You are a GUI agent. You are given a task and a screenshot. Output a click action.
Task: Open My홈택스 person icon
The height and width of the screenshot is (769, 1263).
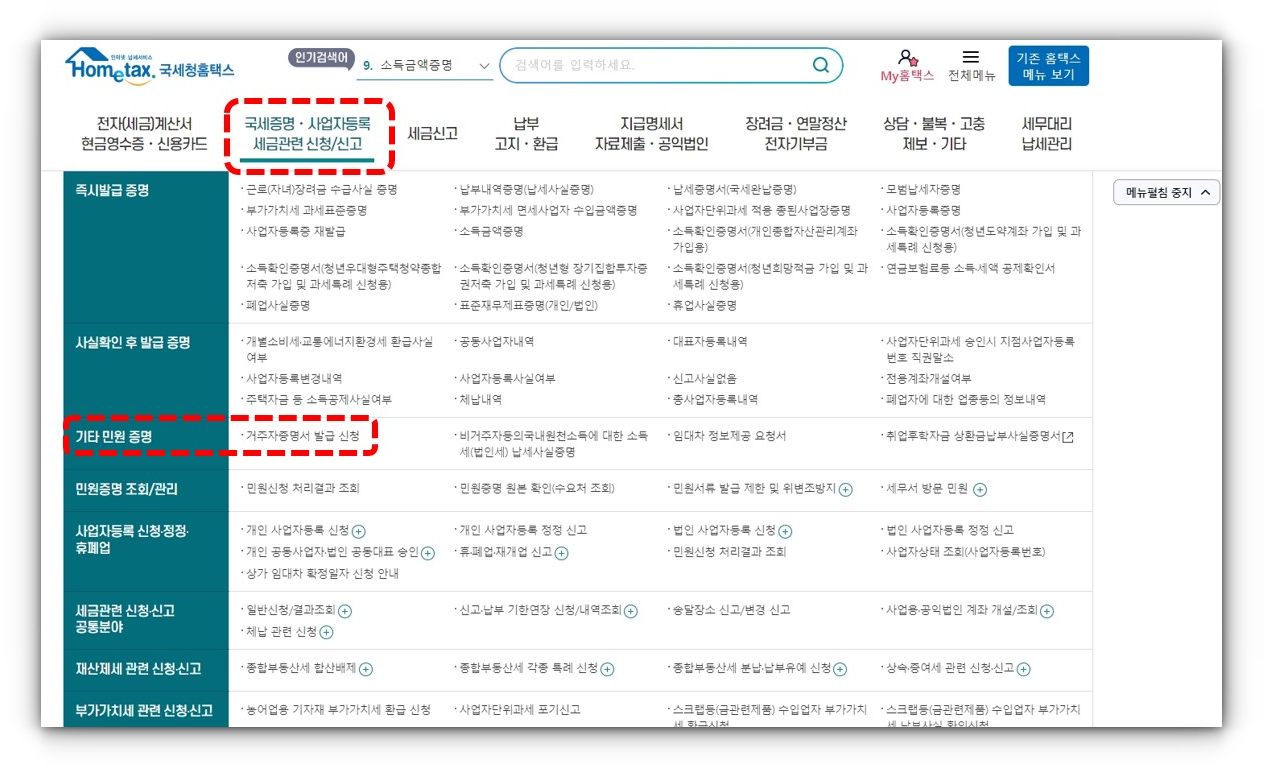pyautogui.click(x=907, y=58)
